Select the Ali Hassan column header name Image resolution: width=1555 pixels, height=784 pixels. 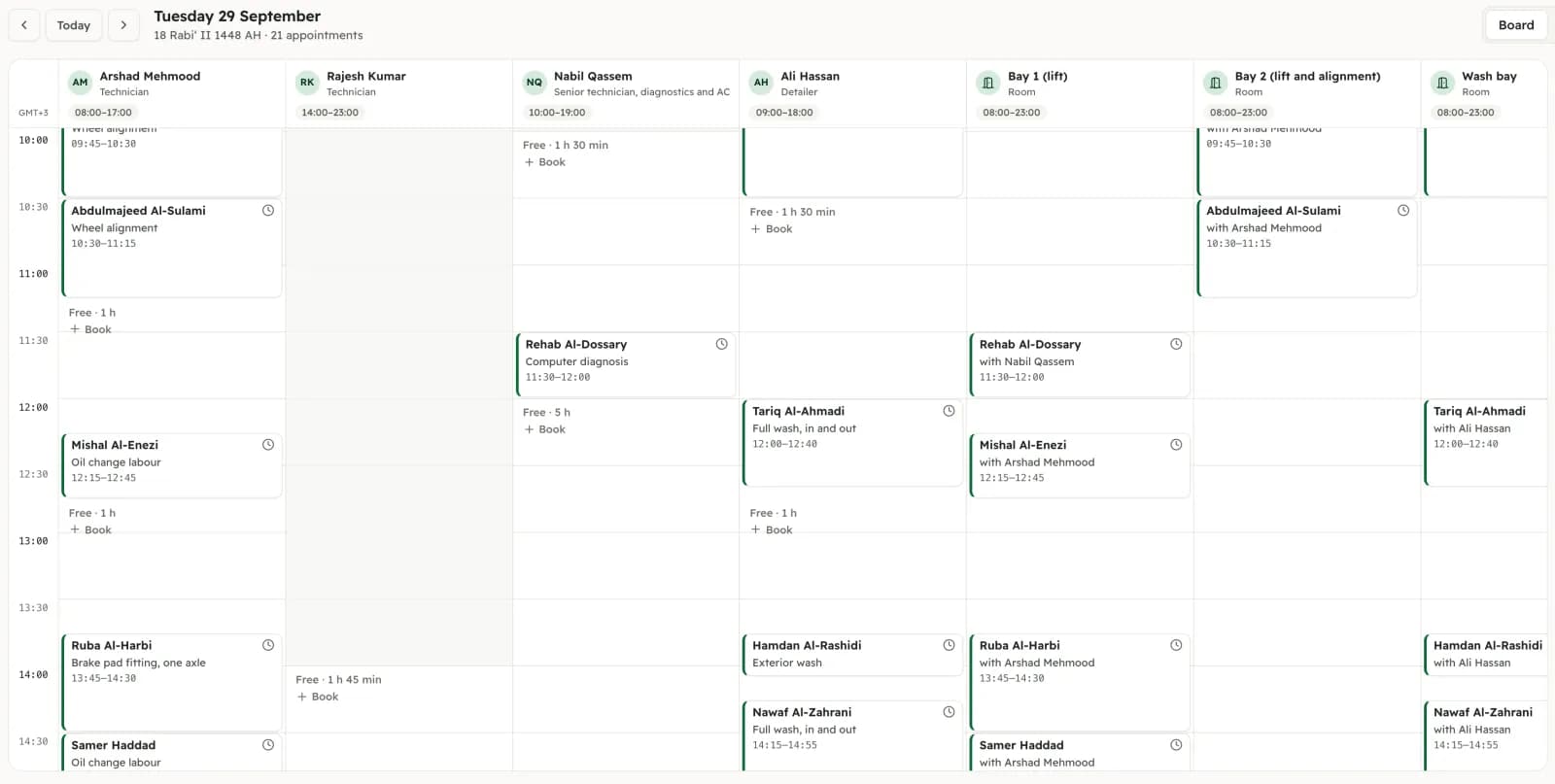810,76
